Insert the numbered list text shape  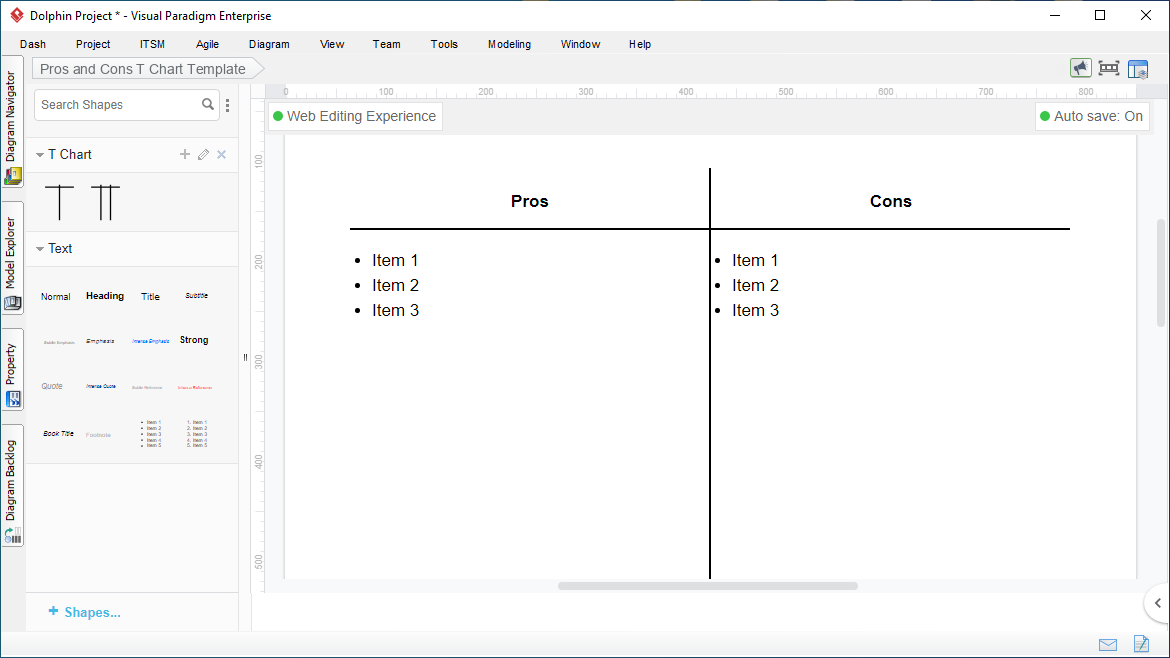[x=197, y=433]
